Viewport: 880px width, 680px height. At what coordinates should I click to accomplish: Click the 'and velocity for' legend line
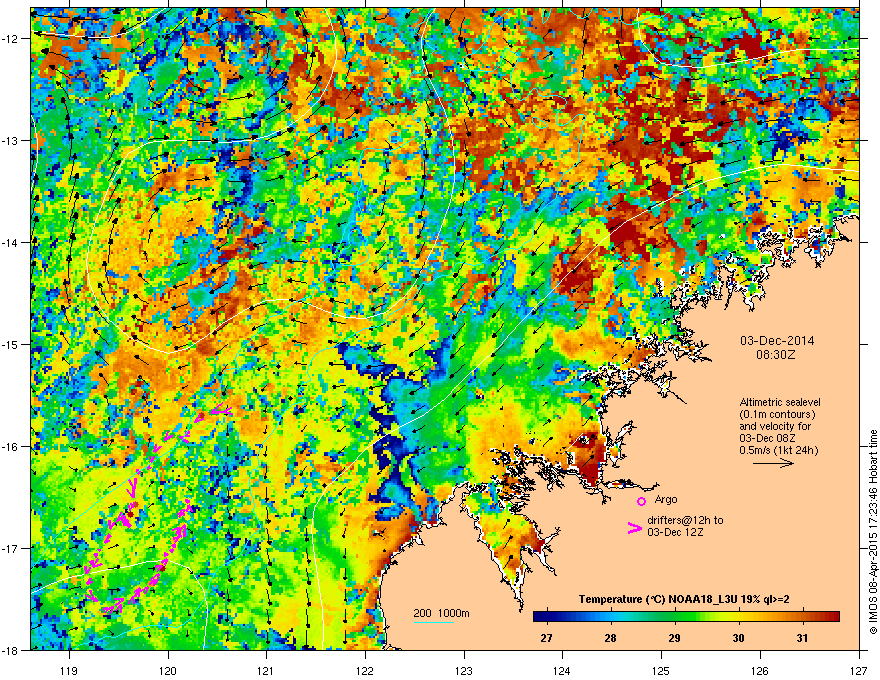(775, 426)
